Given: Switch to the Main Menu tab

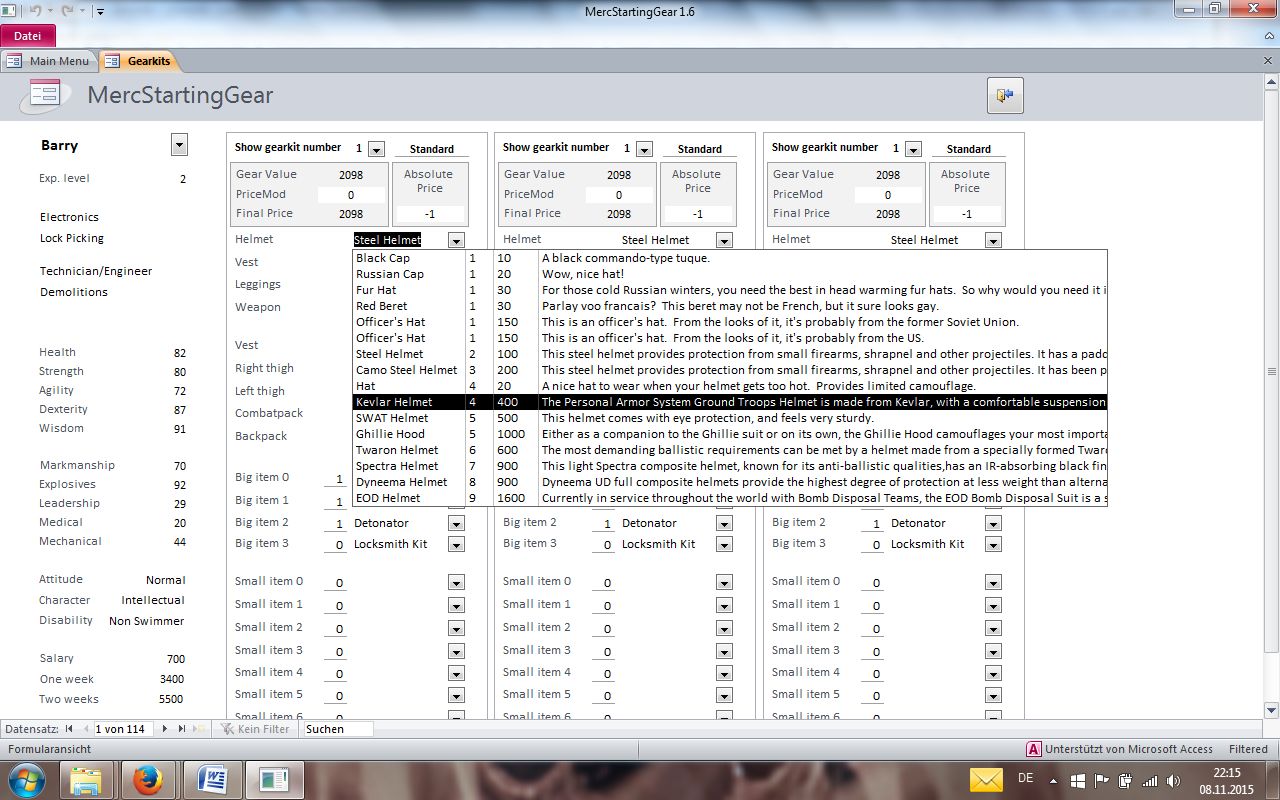Looking at the screenshot, I should [x=50, y=61].
